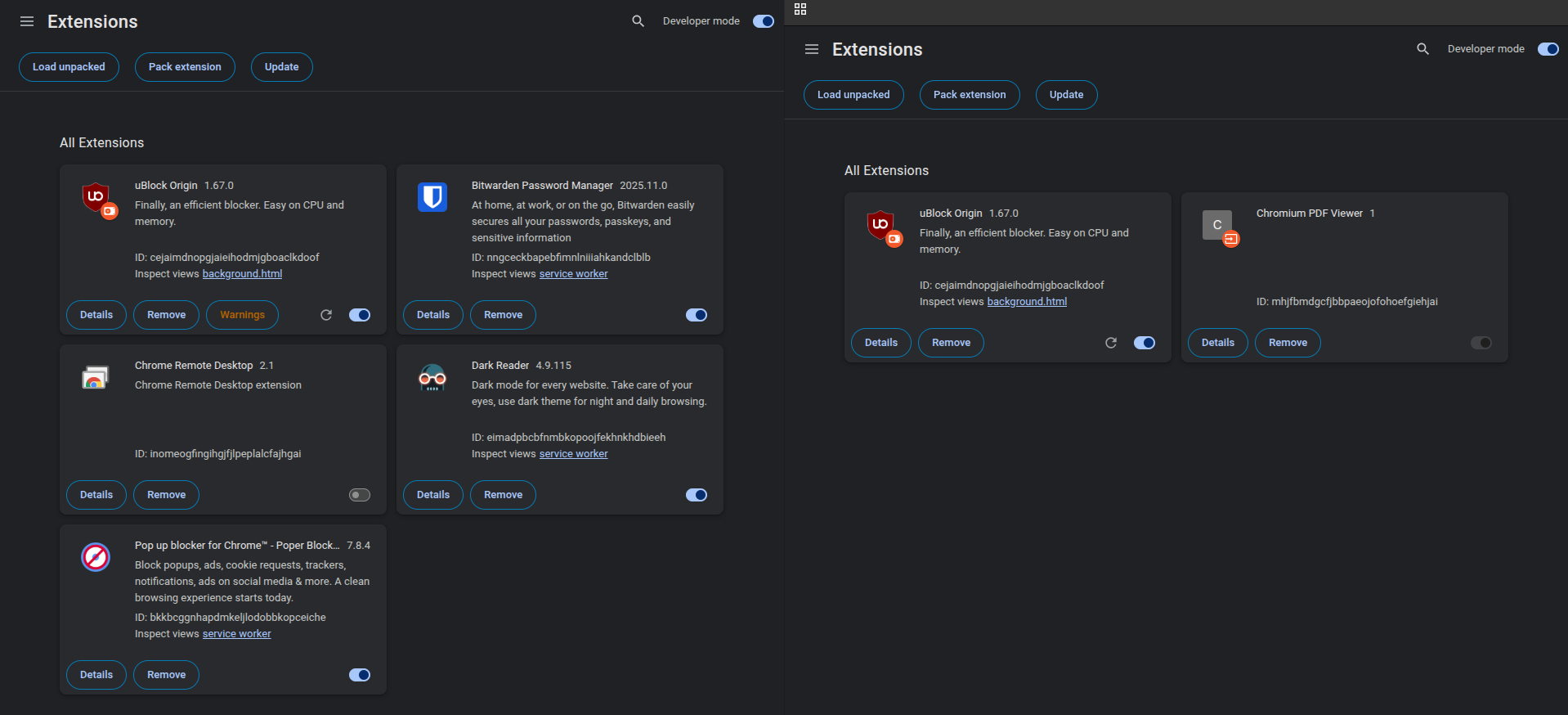Image resolution: width=1568 pixels, height=715 pixels.
Task: Click the search icon in the right window
Action: 1422,49
